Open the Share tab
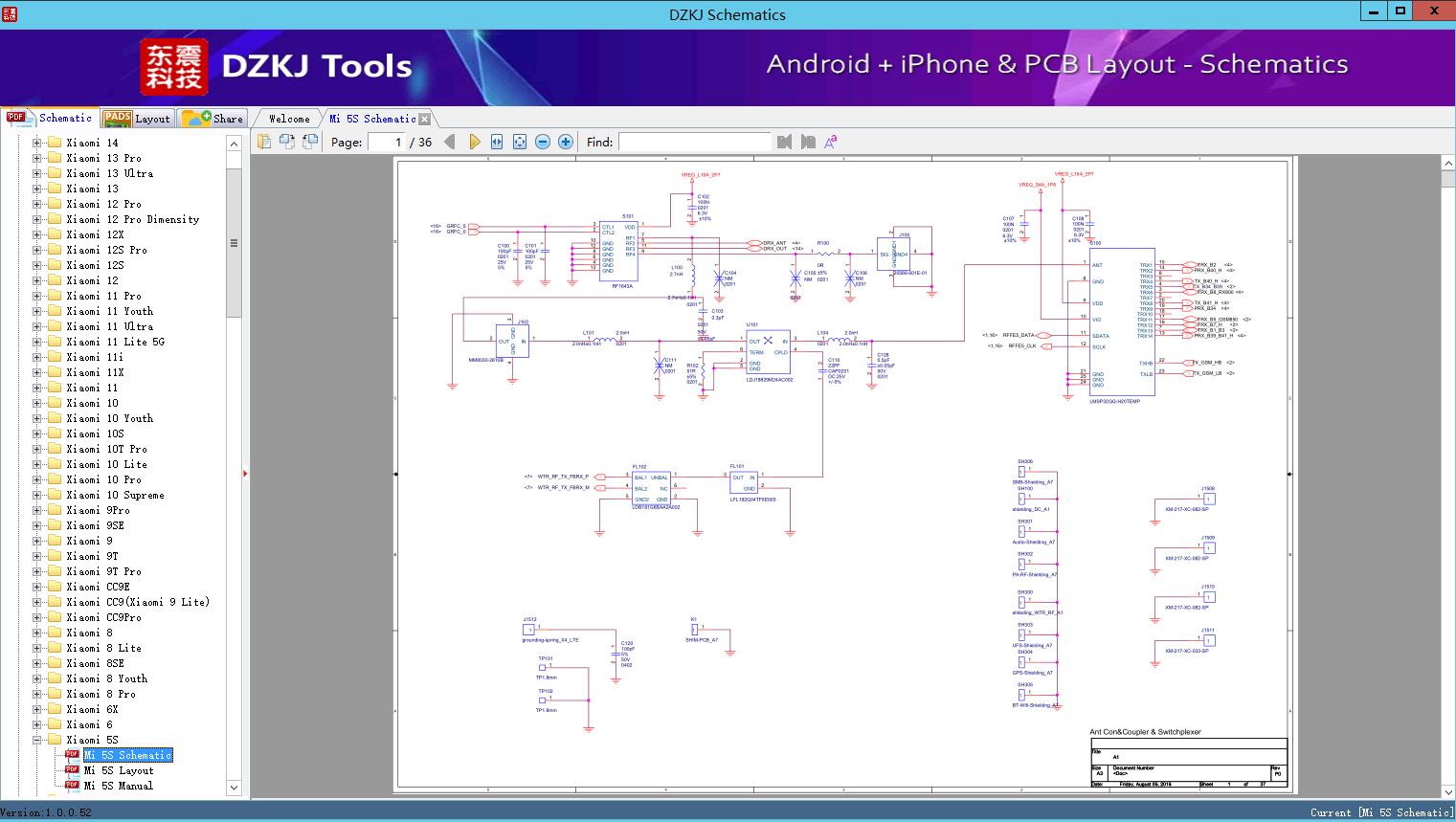 point(212,119)
